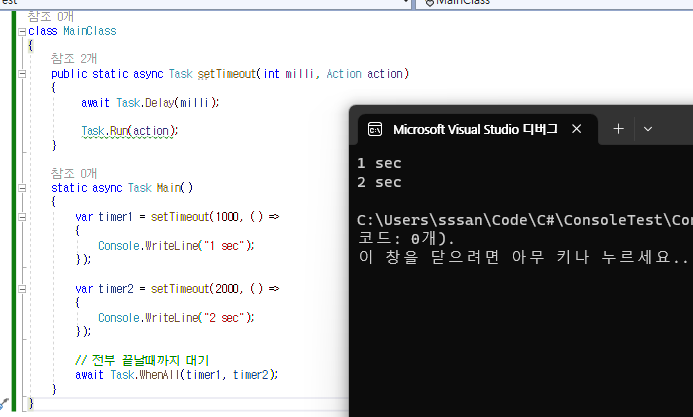Viewport: 693px width, 417px height.
Task: Open a new terminal tab with the plus button
Action: click(618, 129)
